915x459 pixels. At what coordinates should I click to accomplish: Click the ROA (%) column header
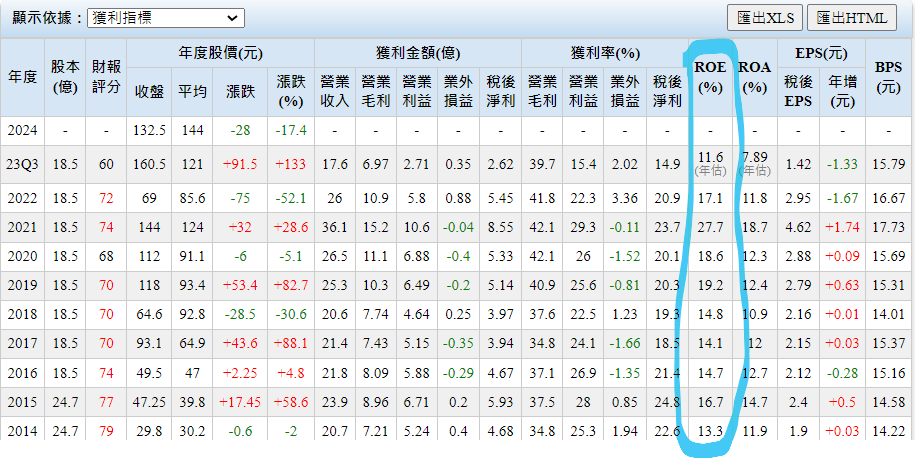point(755,77)
